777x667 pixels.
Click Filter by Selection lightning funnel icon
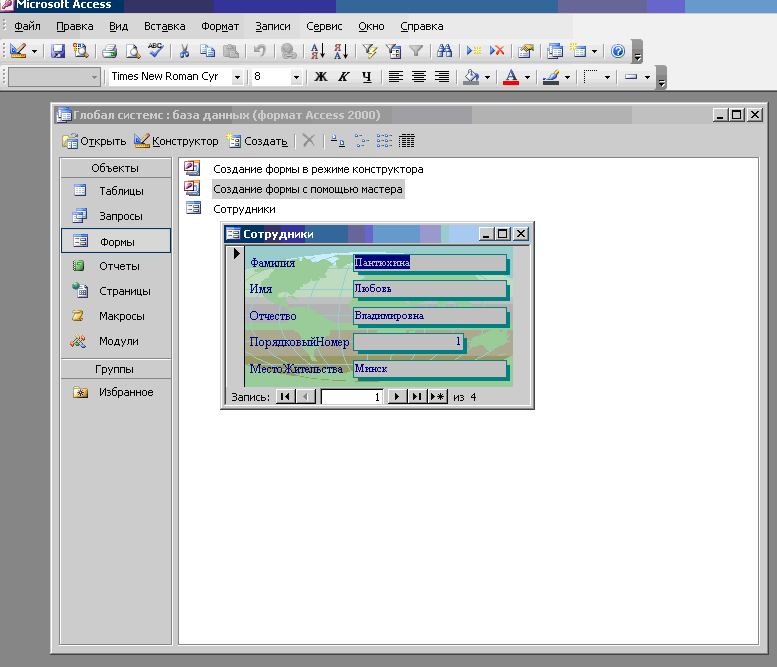[370, 51]
